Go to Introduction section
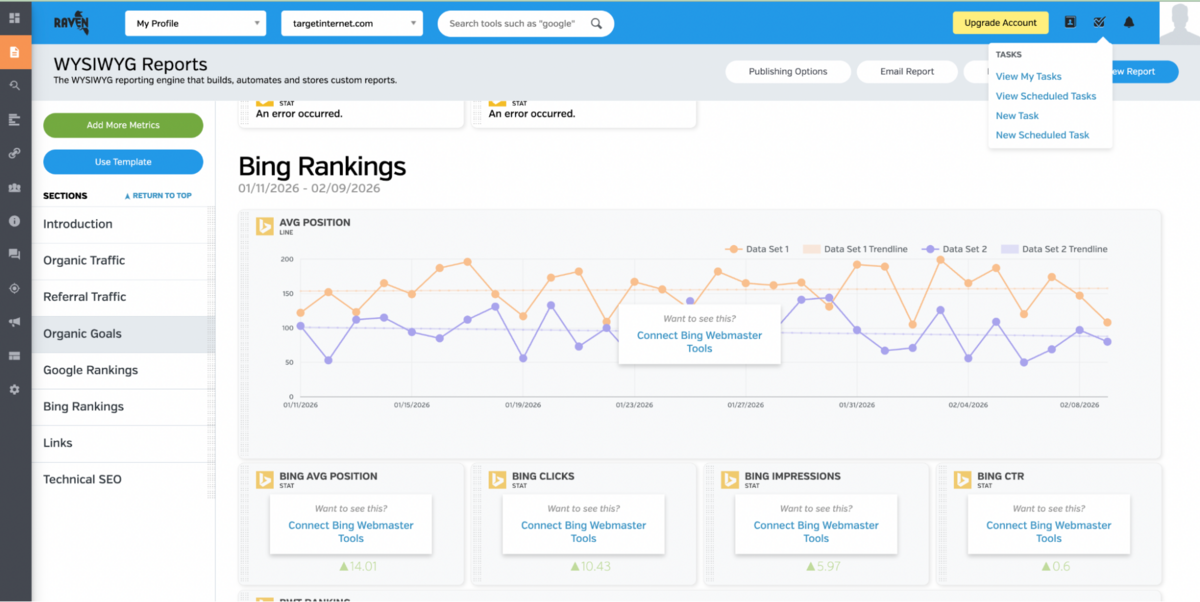Image resolution: width=1200 pixels, height=602 pixels. click(123, 224)
